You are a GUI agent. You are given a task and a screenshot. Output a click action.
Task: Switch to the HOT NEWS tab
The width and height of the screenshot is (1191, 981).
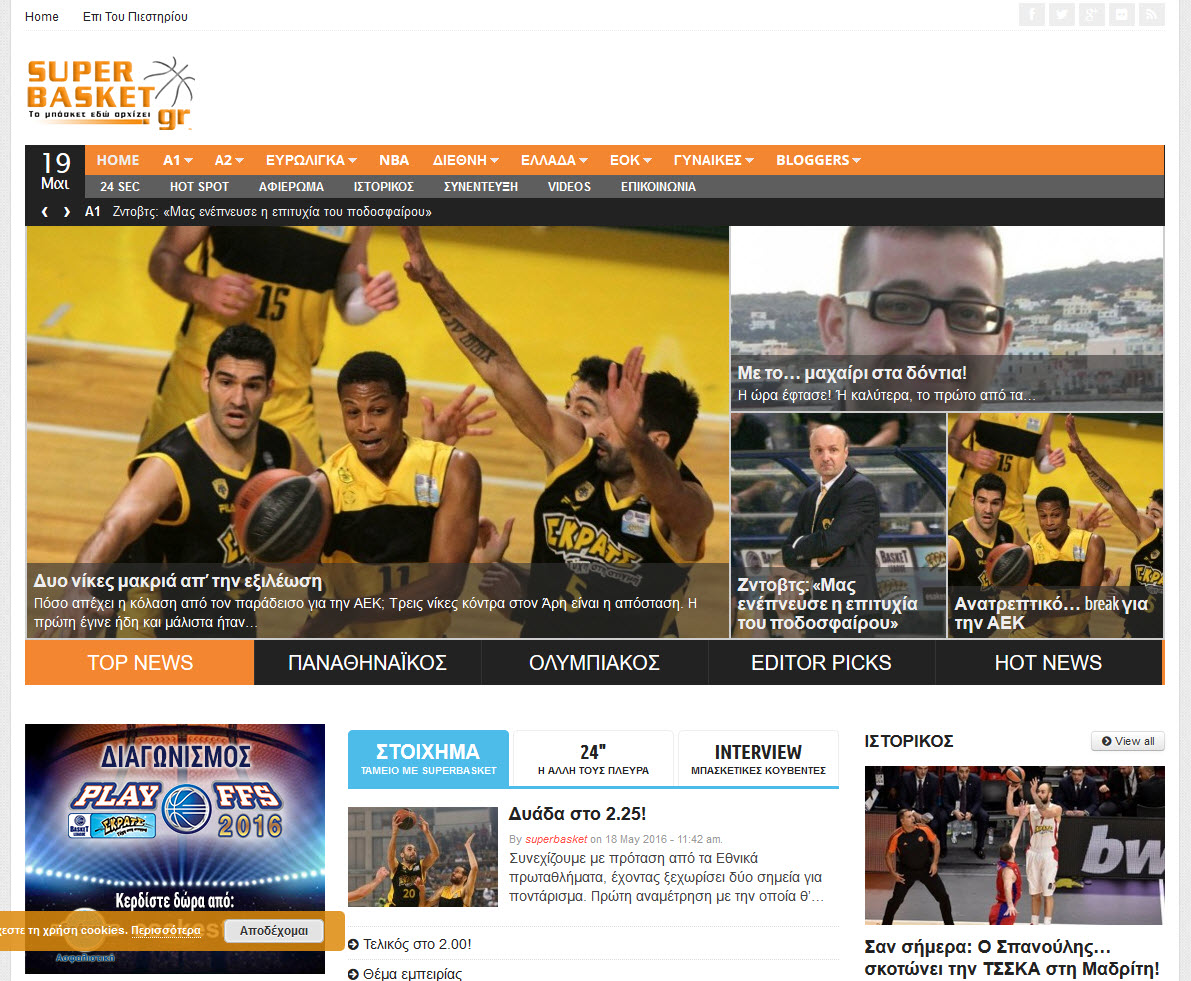tap(1048, 663)
